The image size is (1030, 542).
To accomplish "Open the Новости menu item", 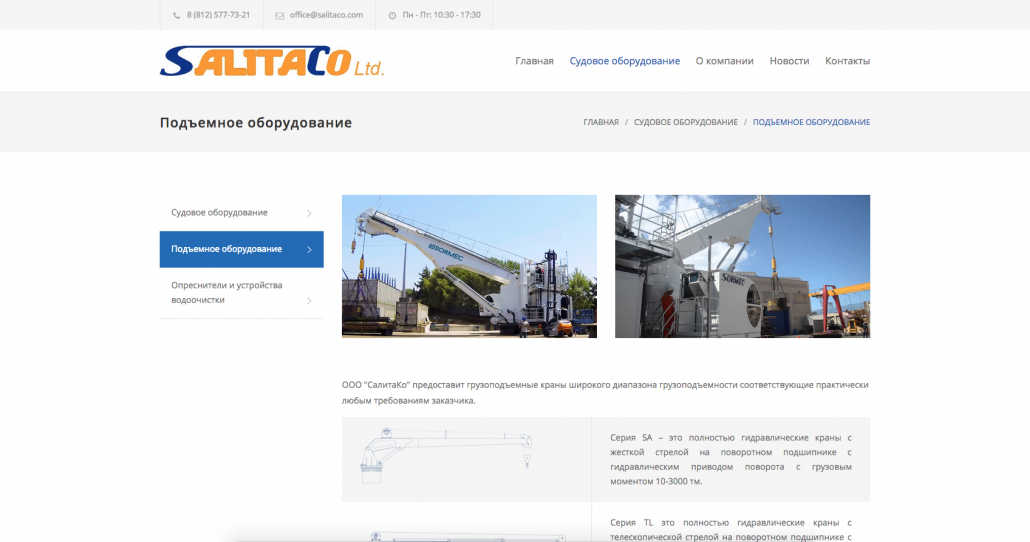I will [x=790, y=61].
